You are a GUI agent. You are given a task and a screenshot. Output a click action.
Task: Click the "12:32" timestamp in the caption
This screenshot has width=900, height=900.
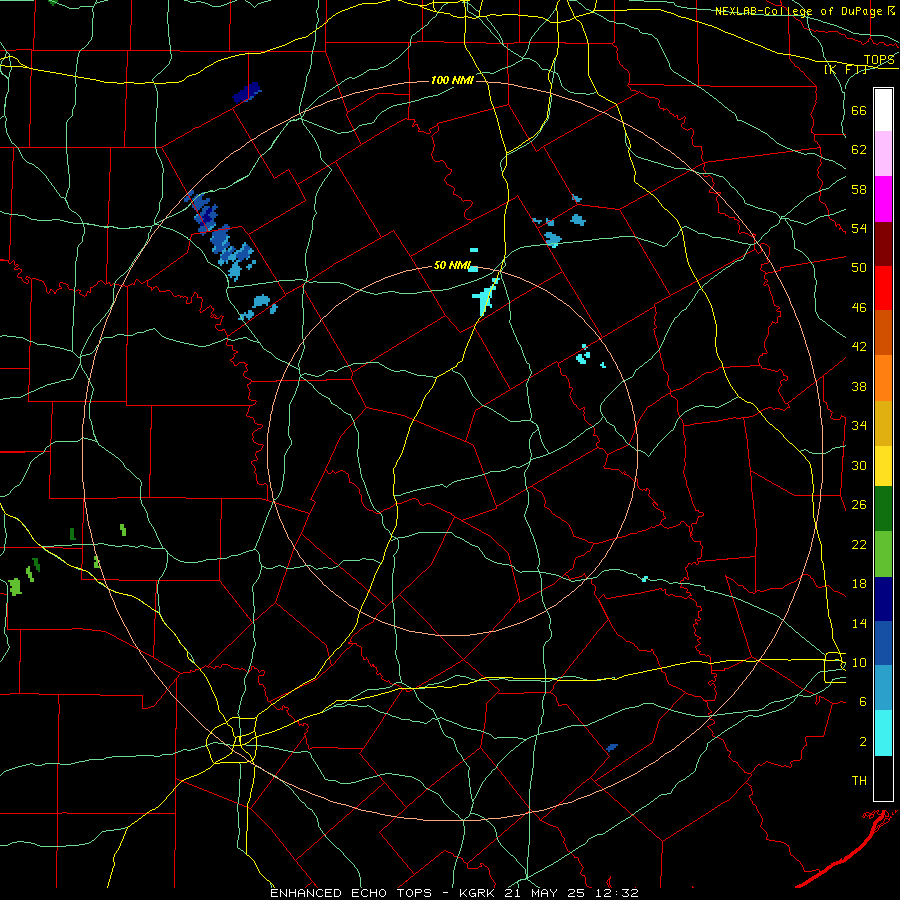(x=616, y=893)
